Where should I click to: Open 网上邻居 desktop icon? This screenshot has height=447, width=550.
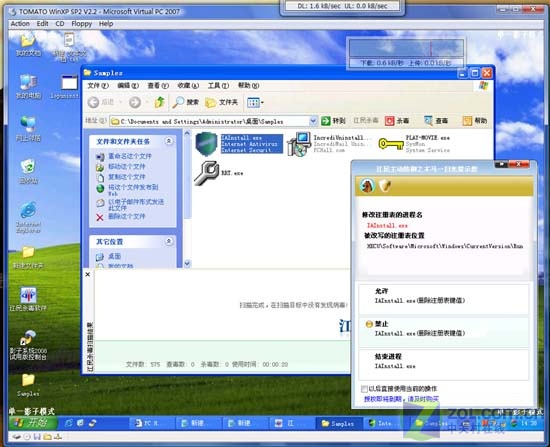28,129
